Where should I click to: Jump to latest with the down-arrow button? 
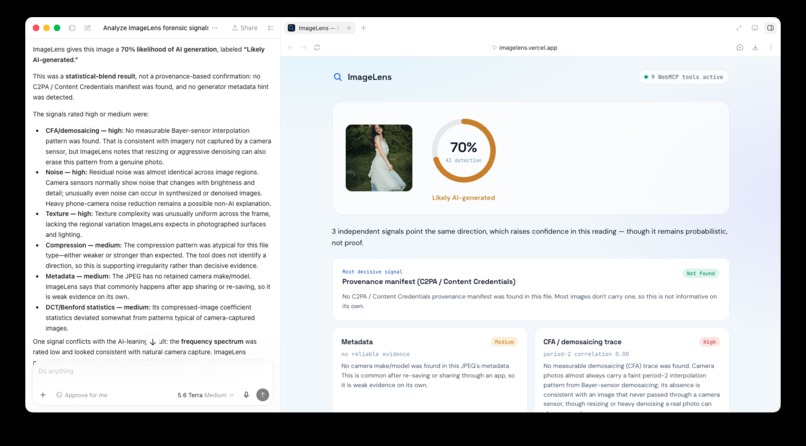pos(153,342)
